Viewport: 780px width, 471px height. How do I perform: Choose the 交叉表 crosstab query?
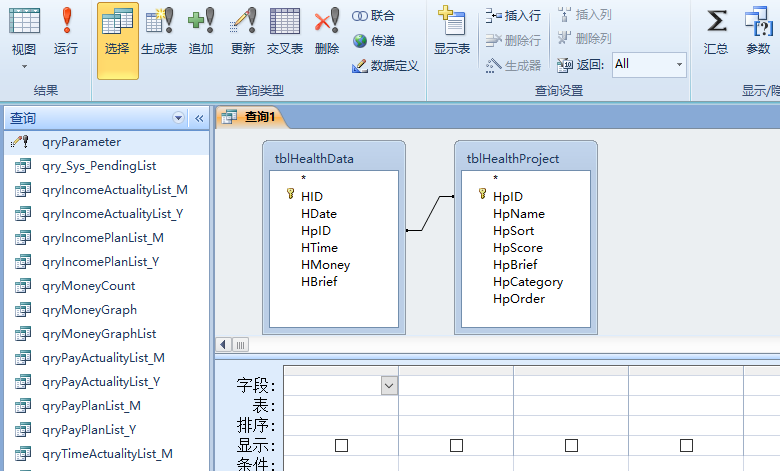click(285, 31)
